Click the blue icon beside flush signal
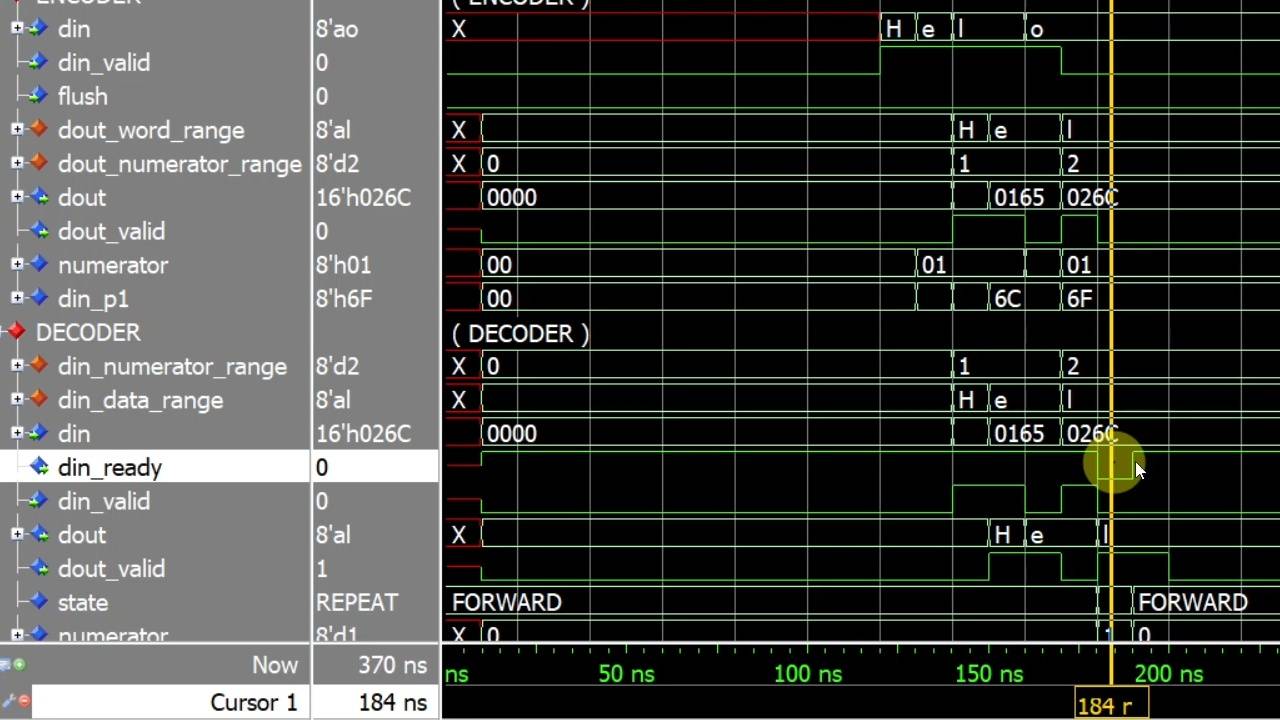The height and width of the screenshot is (720, 1280). point(39,96)
